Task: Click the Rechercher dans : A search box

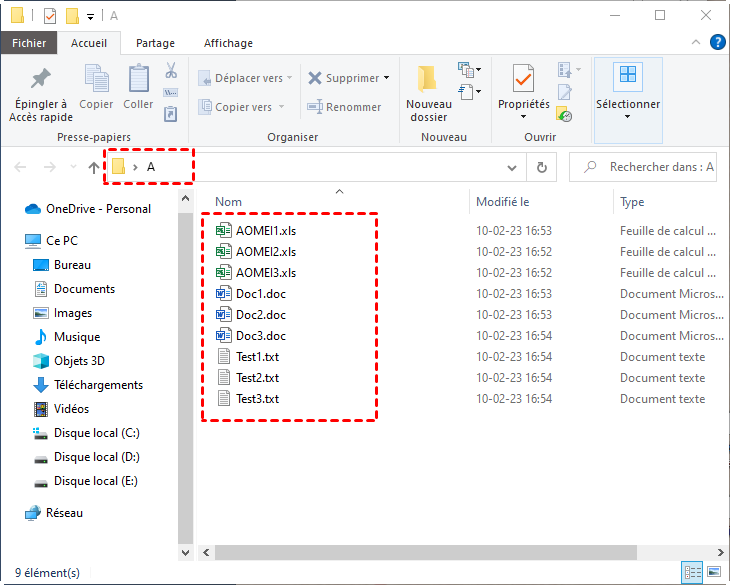Action: 642,167
